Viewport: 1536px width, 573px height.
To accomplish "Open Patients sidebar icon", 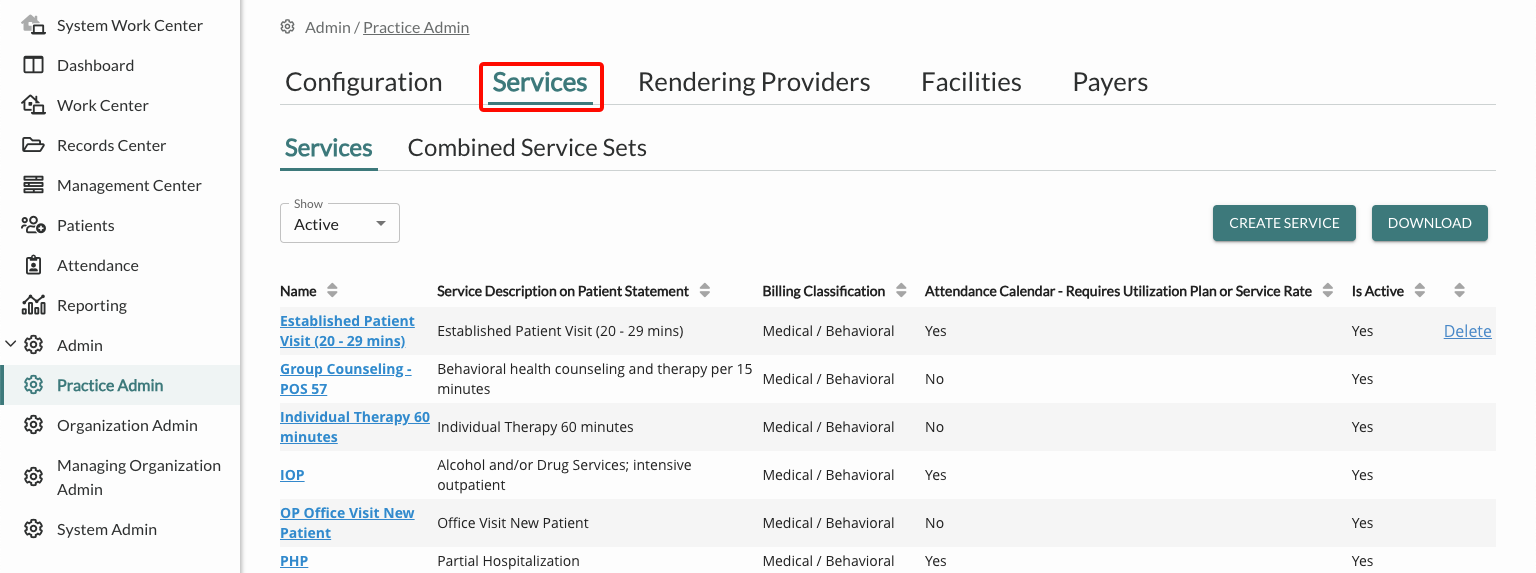I will pyautogui.click(x=34, y=225).
